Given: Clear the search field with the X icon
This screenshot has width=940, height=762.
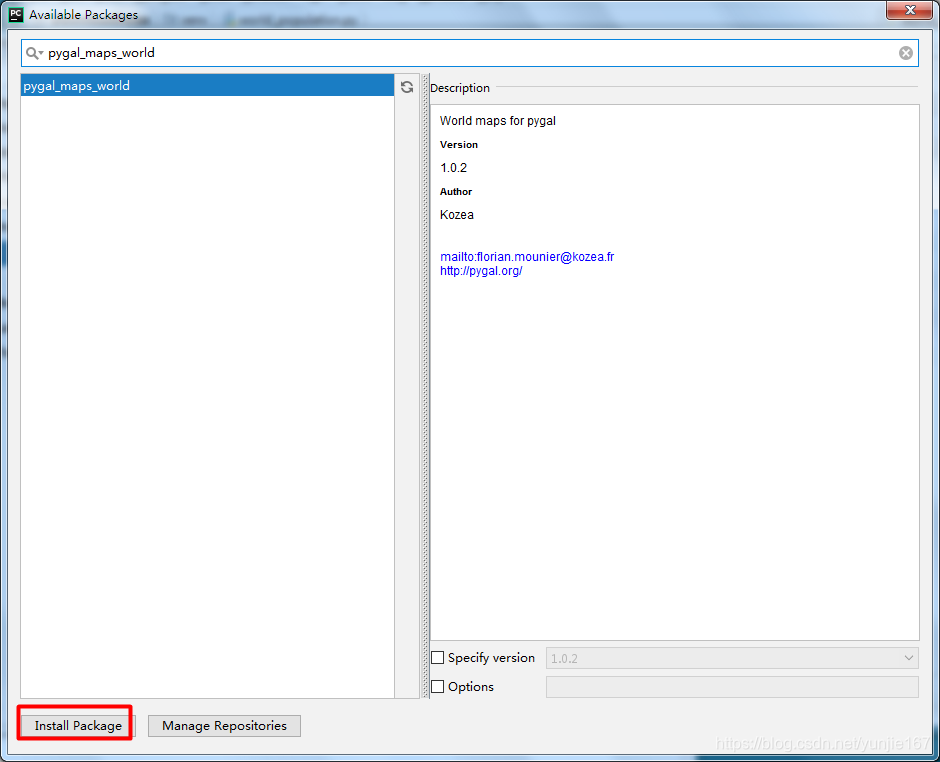Looking at the screenshot, I should click(905, 53).
